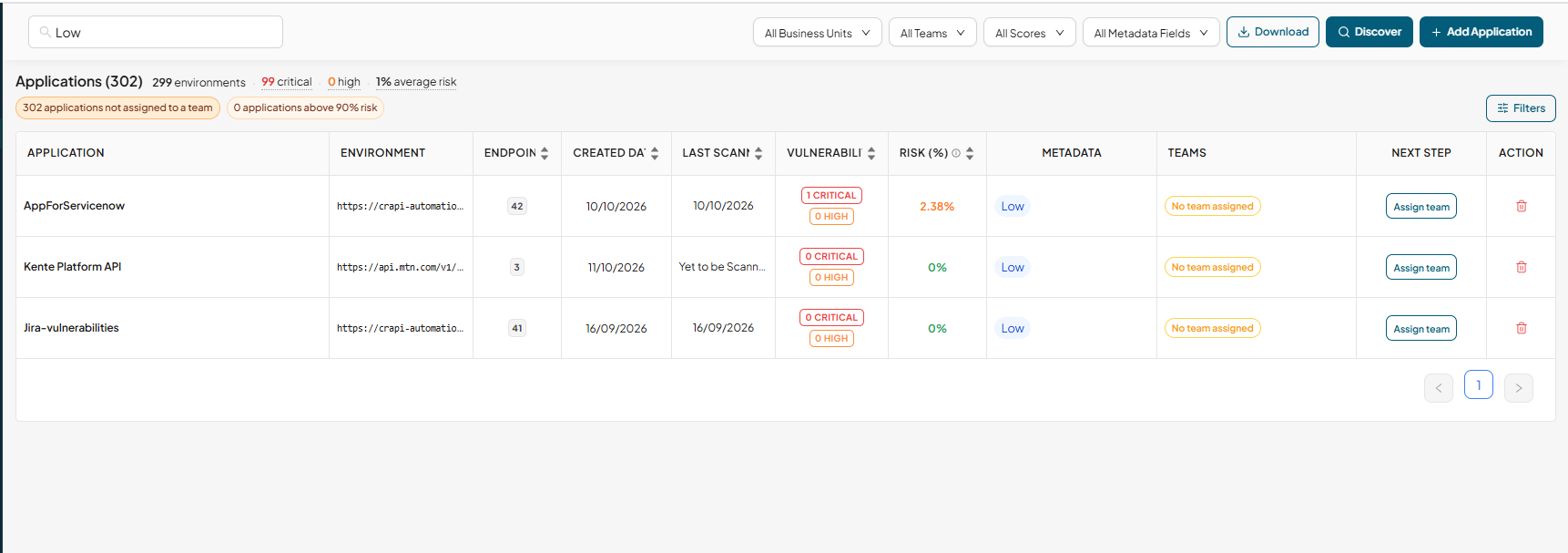
Task: Select the 302 applications not assigned chip
Action: 117,108
